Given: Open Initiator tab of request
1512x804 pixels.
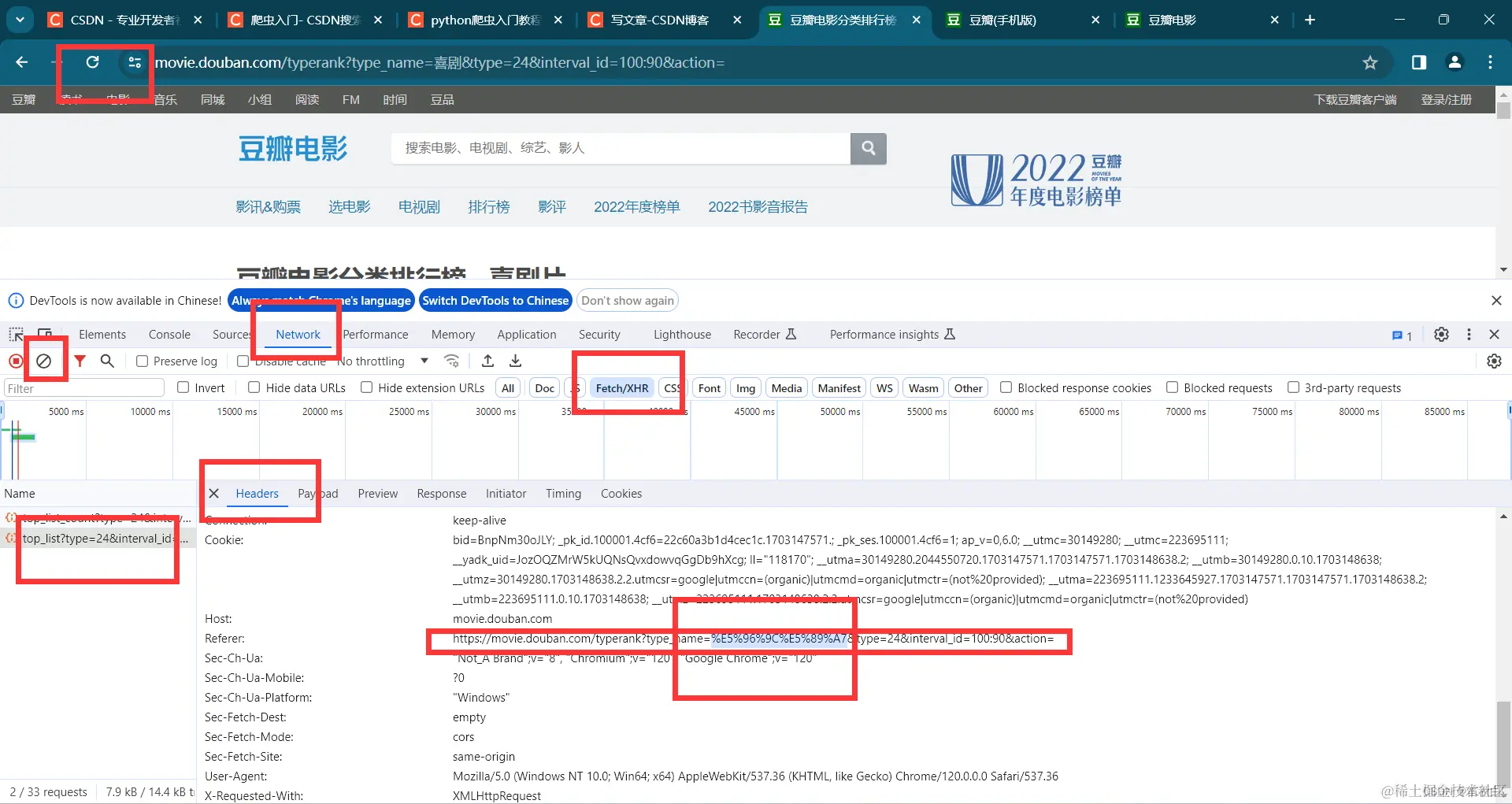Looking at the screenshot, I should (x=506, y=493).
